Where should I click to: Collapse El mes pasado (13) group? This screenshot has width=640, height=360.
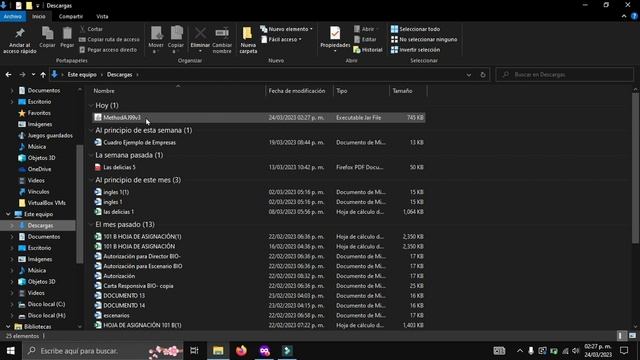pos(91,224)
